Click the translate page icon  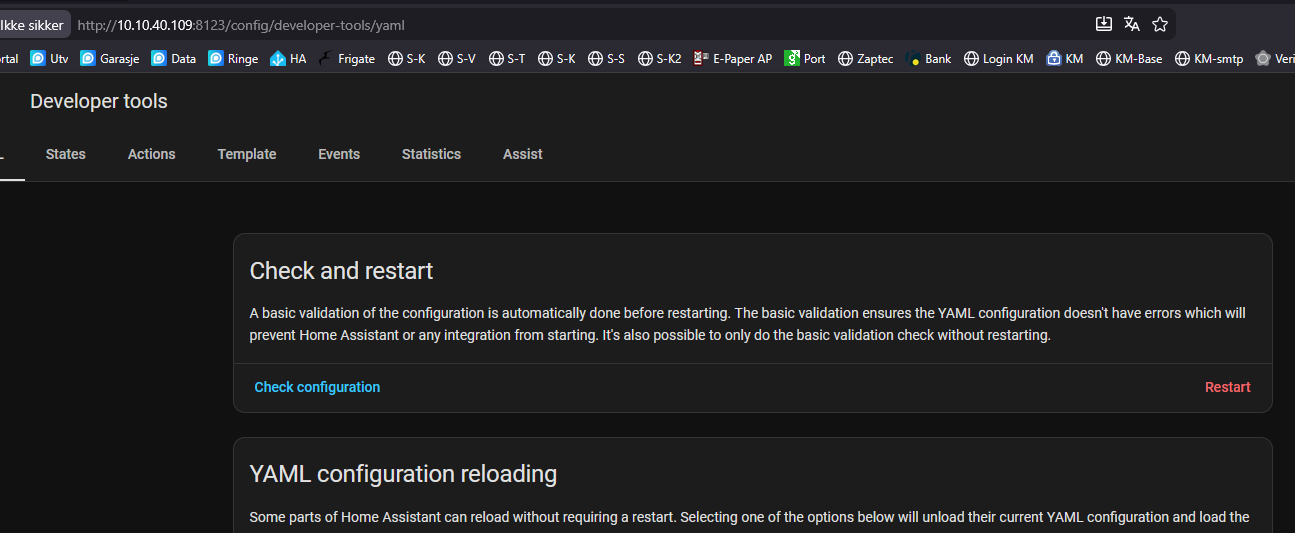click(x=1132, y=24)
